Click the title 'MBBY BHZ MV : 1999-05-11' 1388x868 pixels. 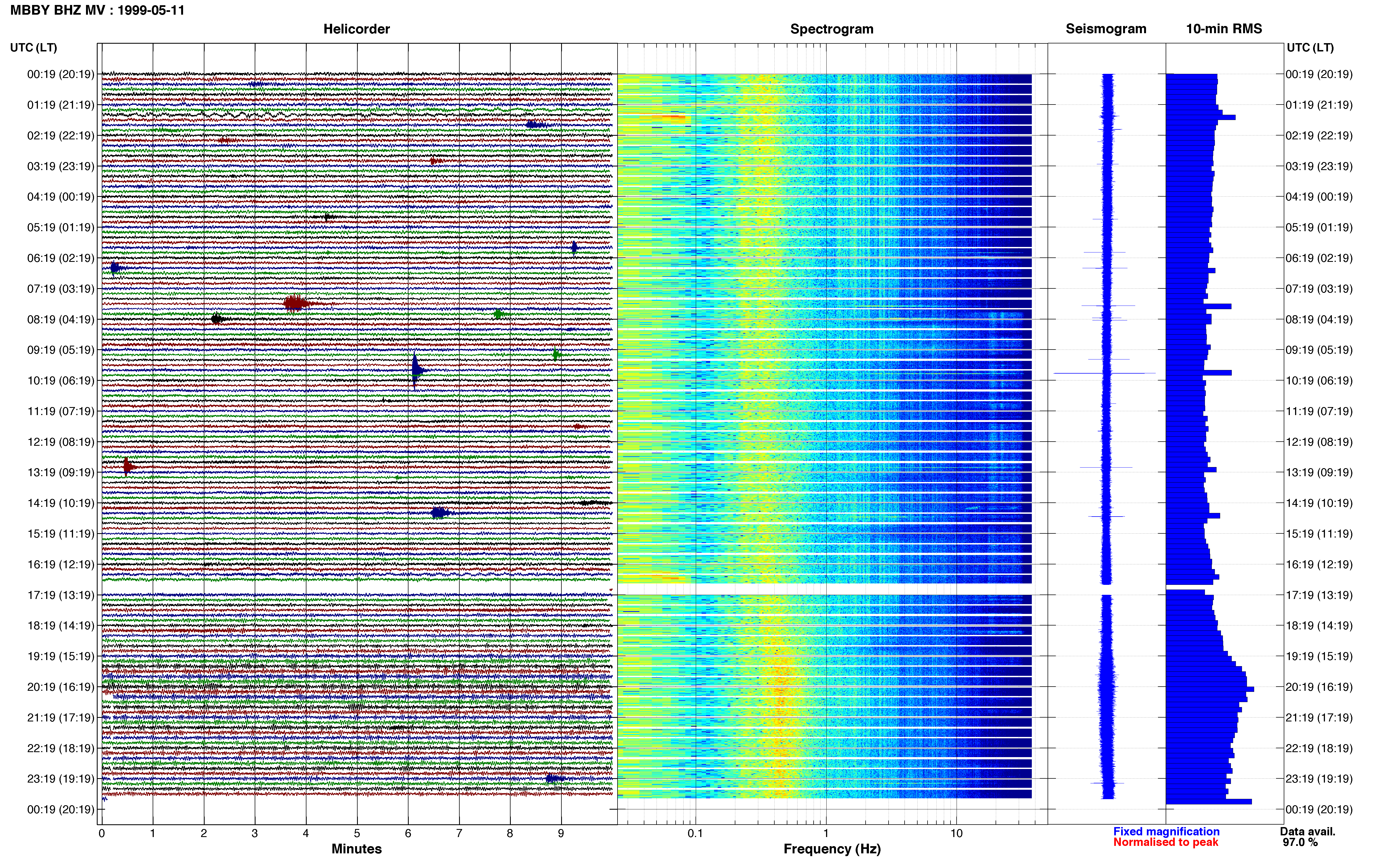tap(98, 10)
